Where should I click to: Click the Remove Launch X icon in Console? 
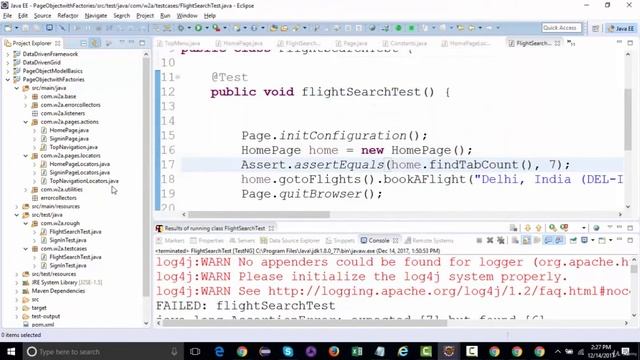coord(490,240)
